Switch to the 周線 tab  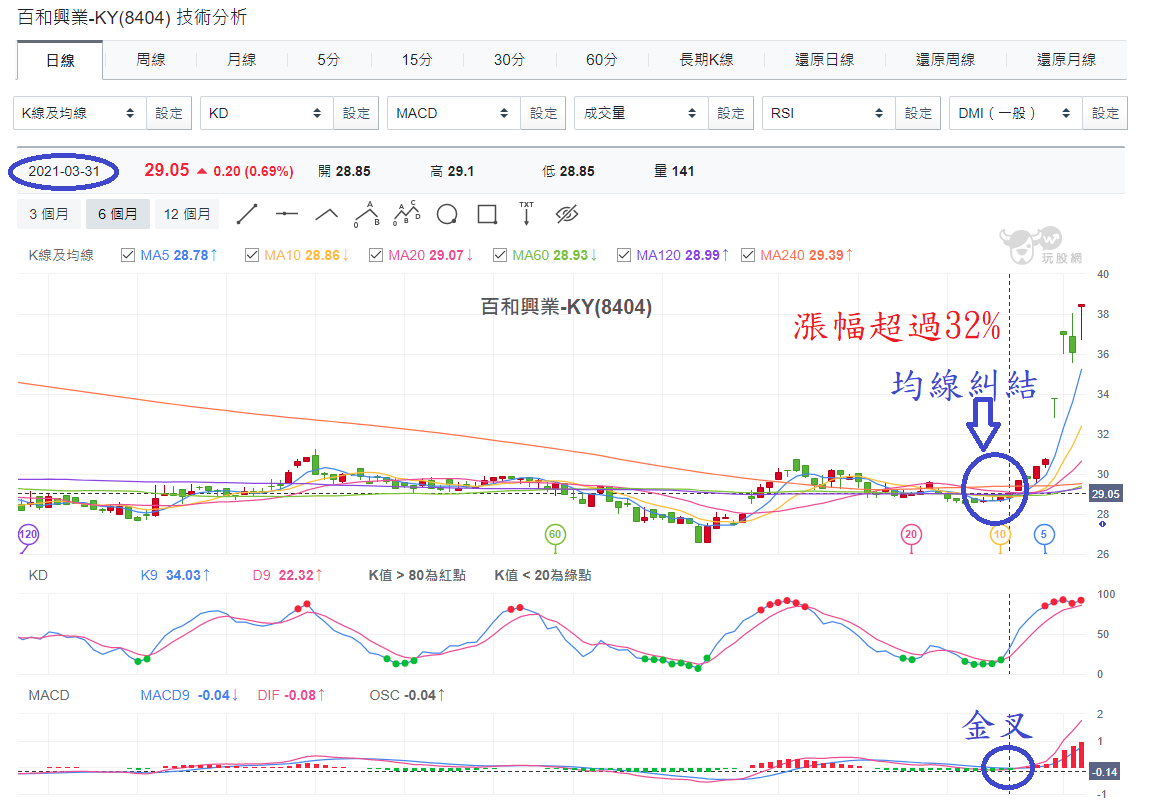click(x=150, y=60)
